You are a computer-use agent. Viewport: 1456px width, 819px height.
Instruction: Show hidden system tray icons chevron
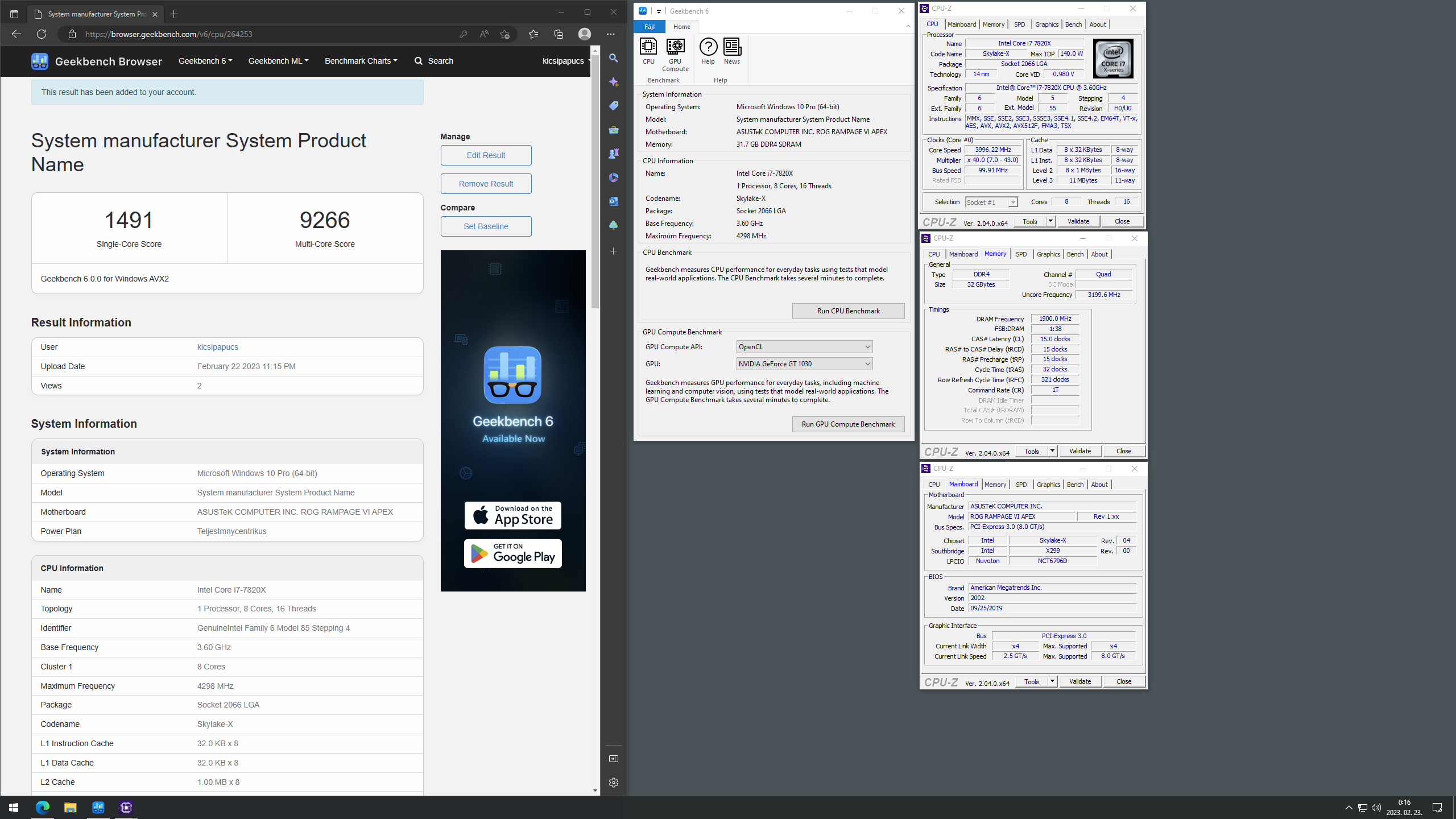1349,808
